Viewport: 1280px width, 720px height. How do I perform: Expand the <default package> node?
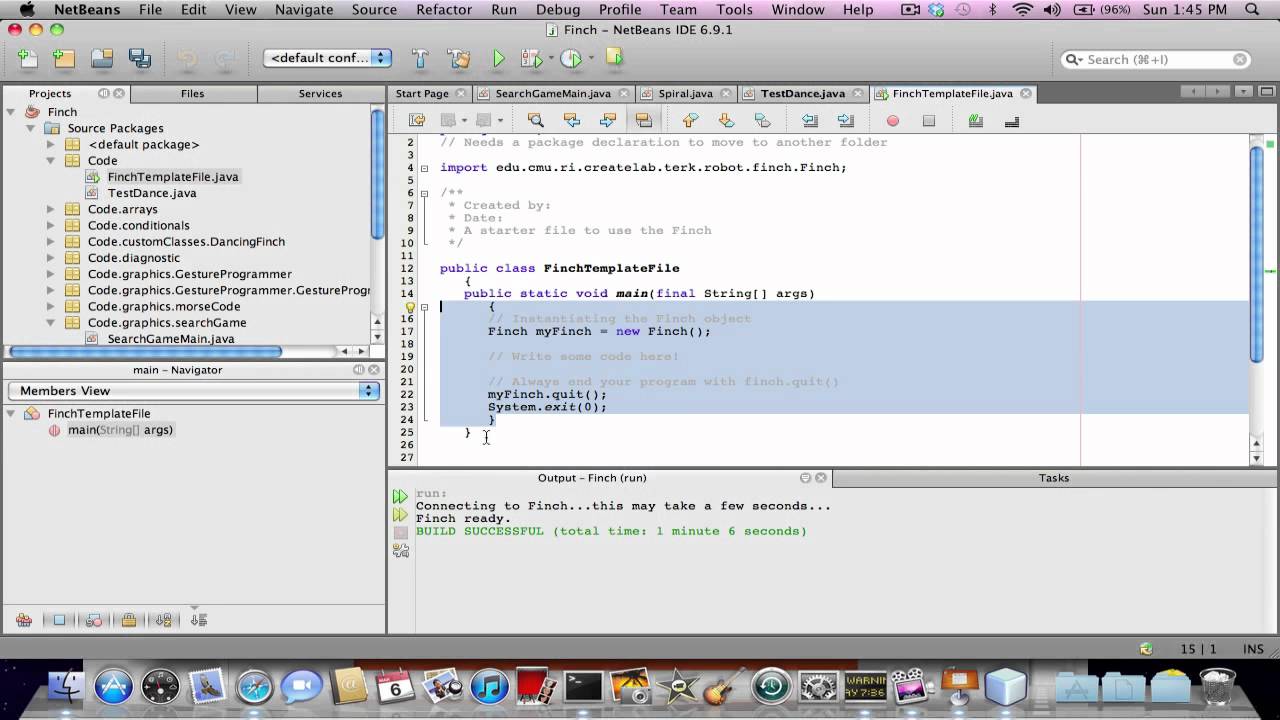click(51, 144)
